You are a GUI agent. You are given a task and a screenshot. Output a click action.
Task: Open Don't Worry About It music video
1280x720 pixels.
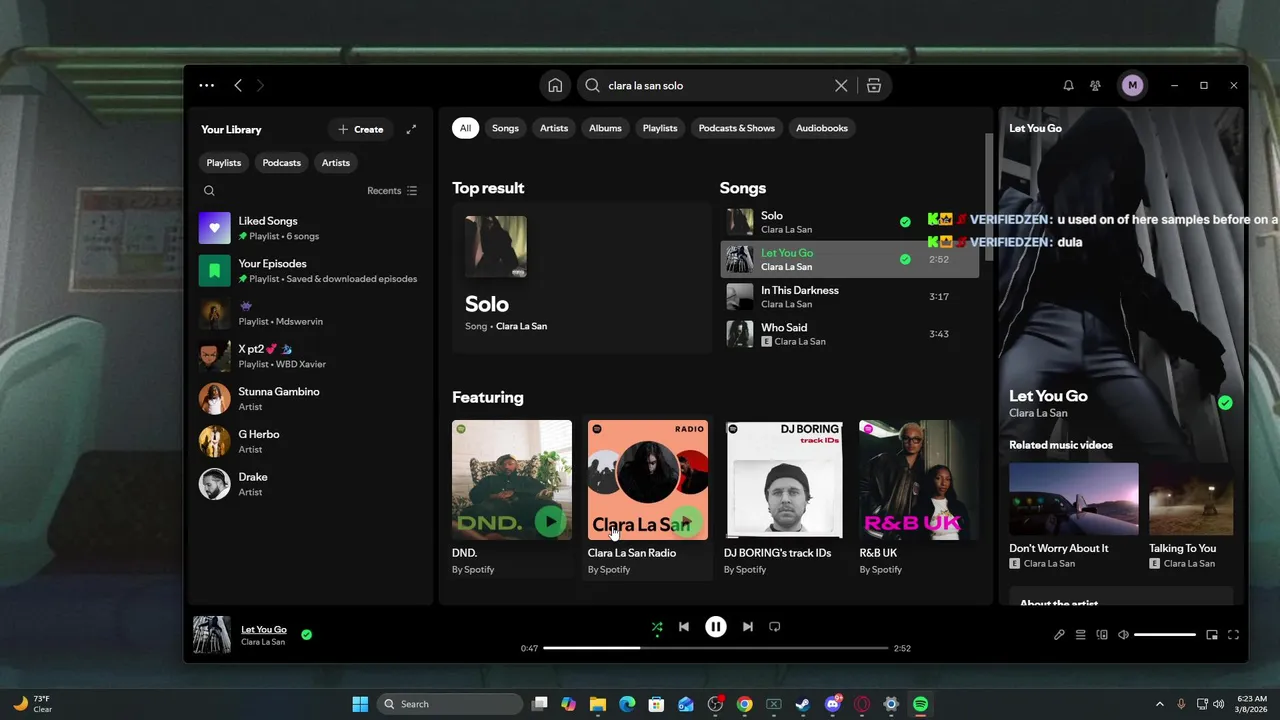[x=1074, y=516]
